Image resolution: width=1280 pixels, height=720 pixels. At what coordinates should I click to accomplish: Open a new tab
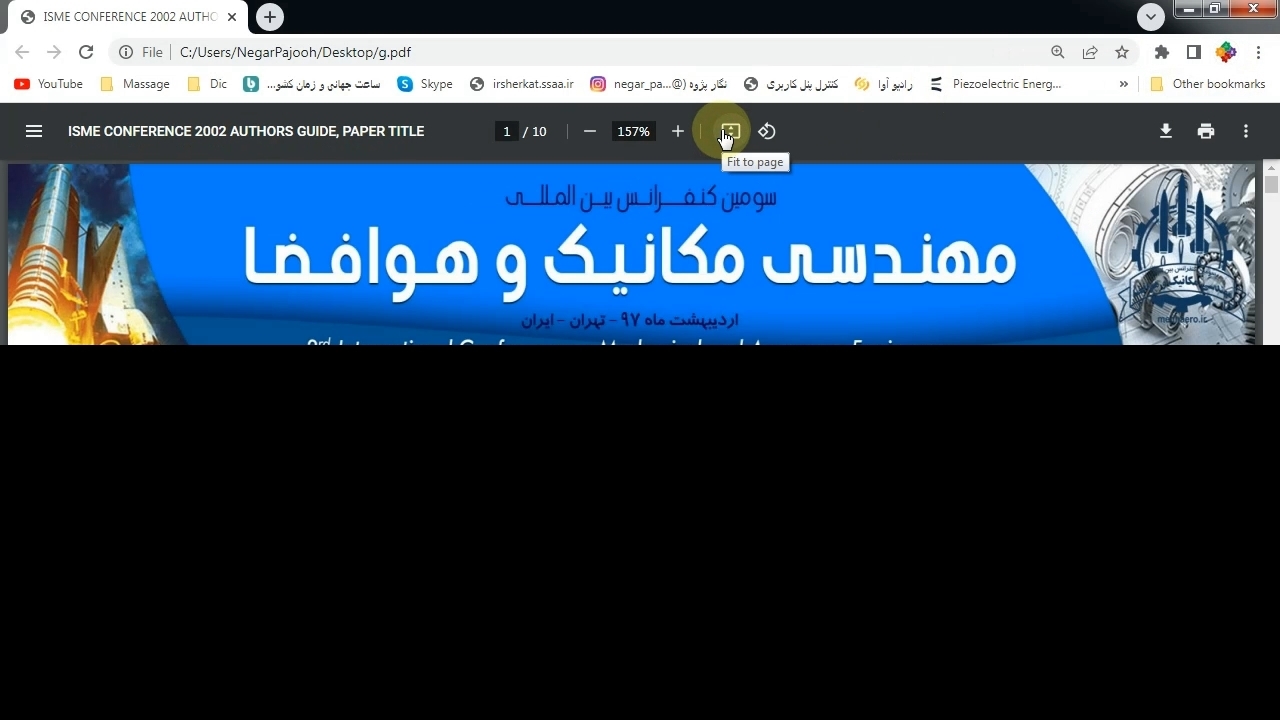click(x=269, y=17)
